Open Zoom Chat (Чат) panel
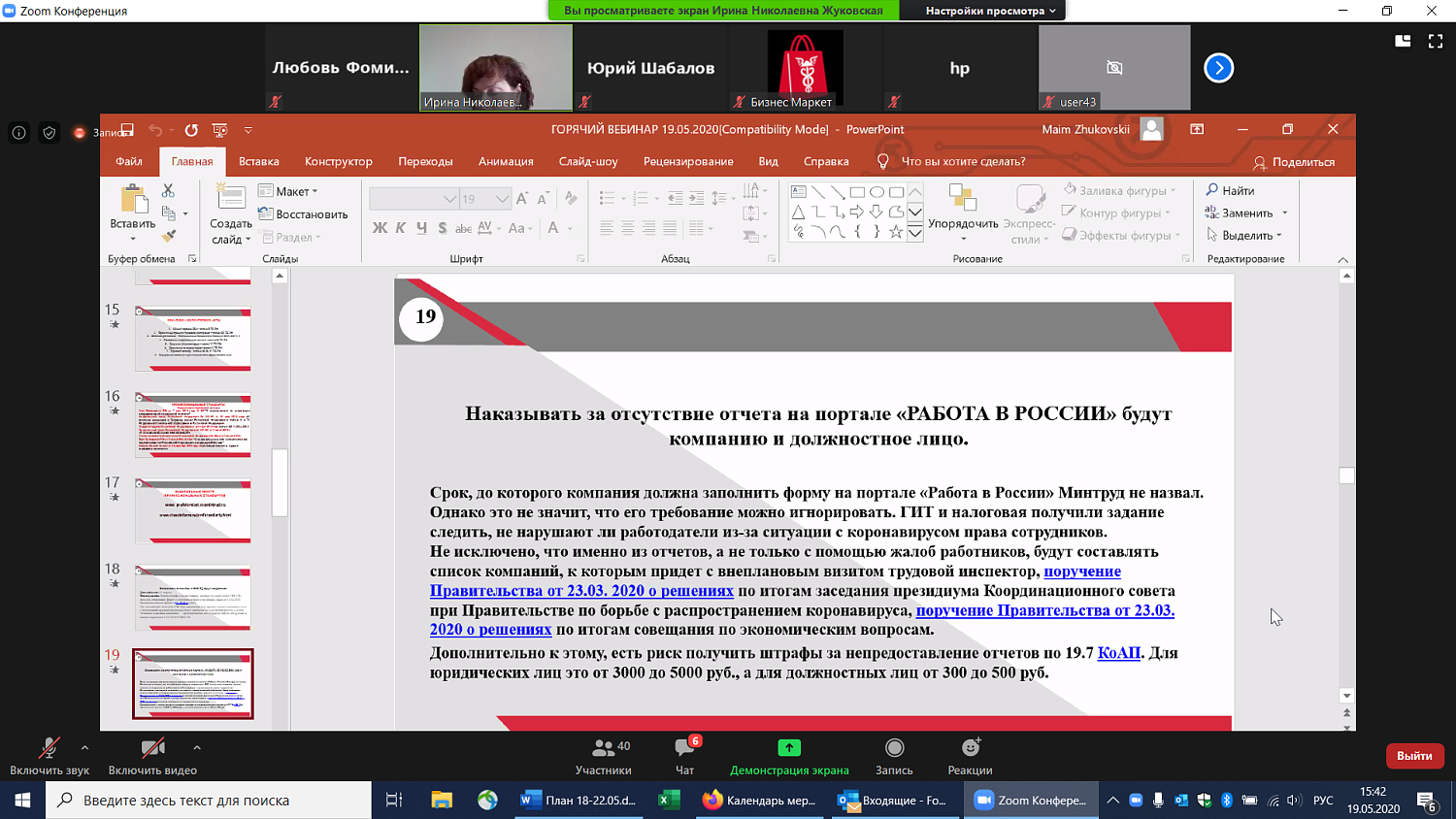The width and height of the screenshot is (1456, 819). click(685, 756)
